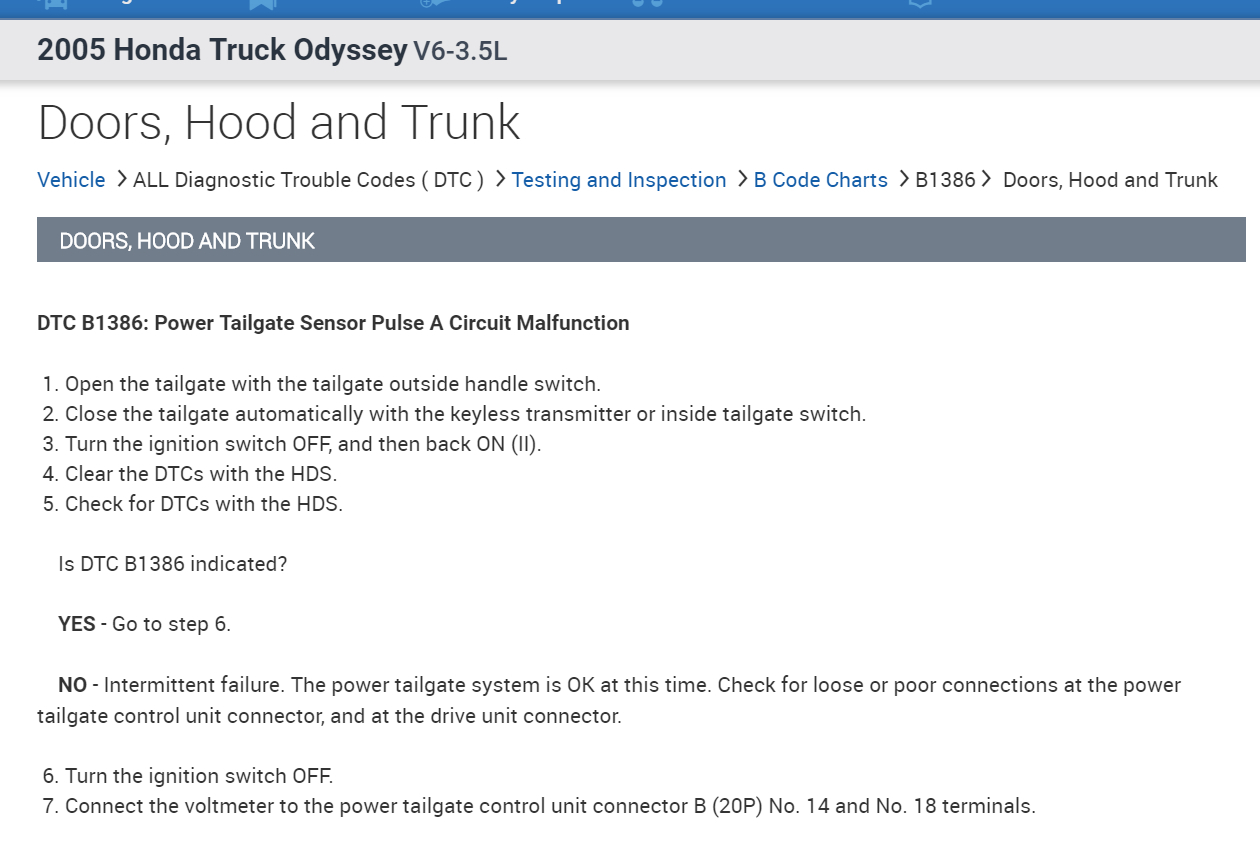Click the chevron between B Code Charts and B1386

point(903,179)
